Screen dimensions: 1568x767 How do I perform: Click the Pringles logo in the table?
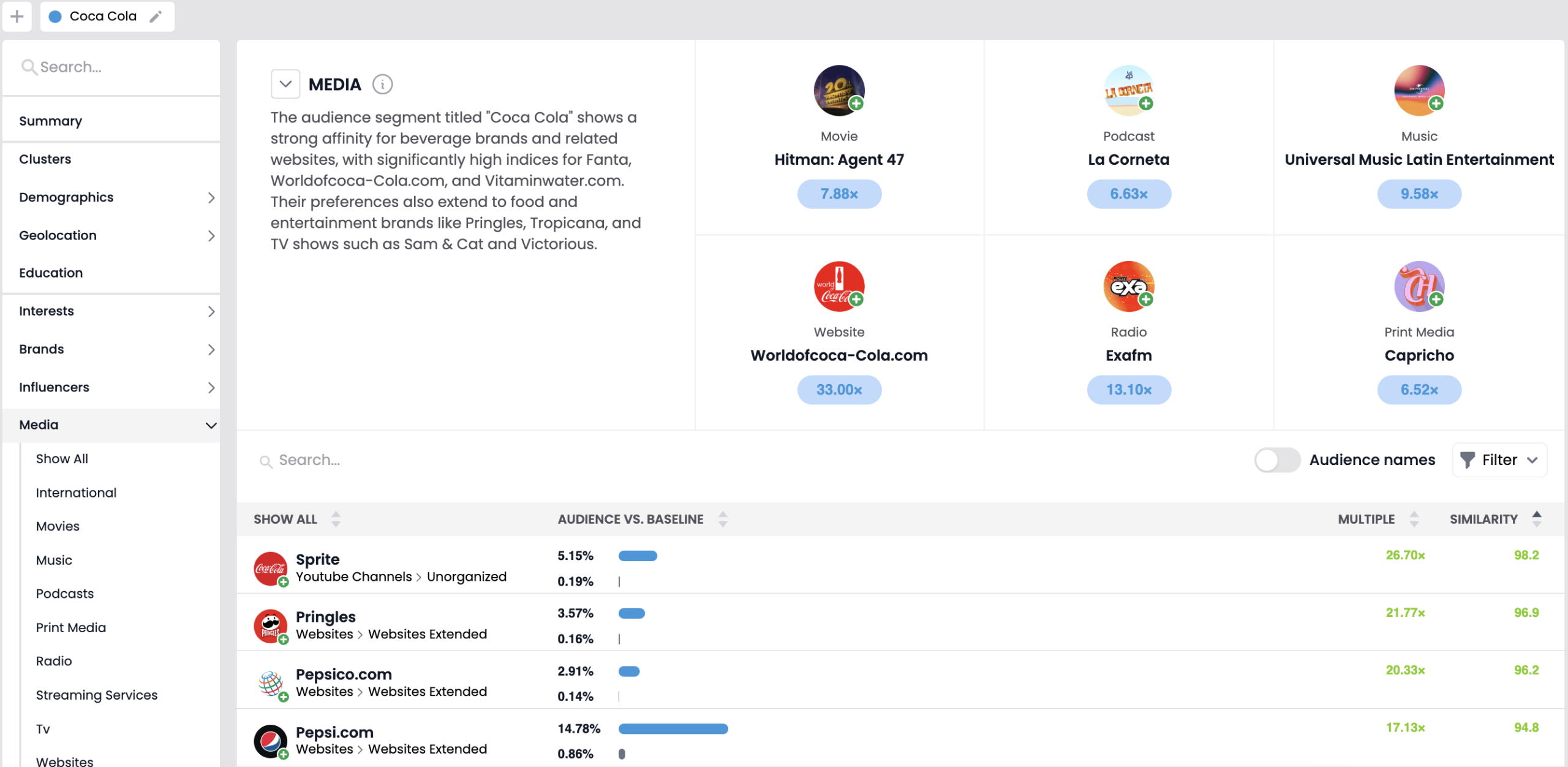(x=270, y=625)
